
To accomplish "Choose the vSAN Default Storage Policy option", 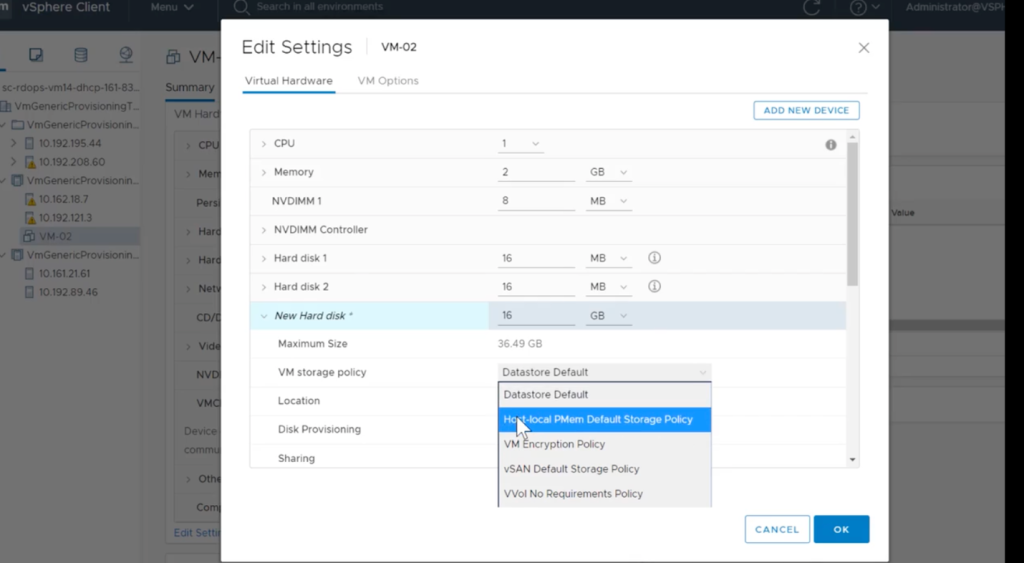I will pos(571,469).
